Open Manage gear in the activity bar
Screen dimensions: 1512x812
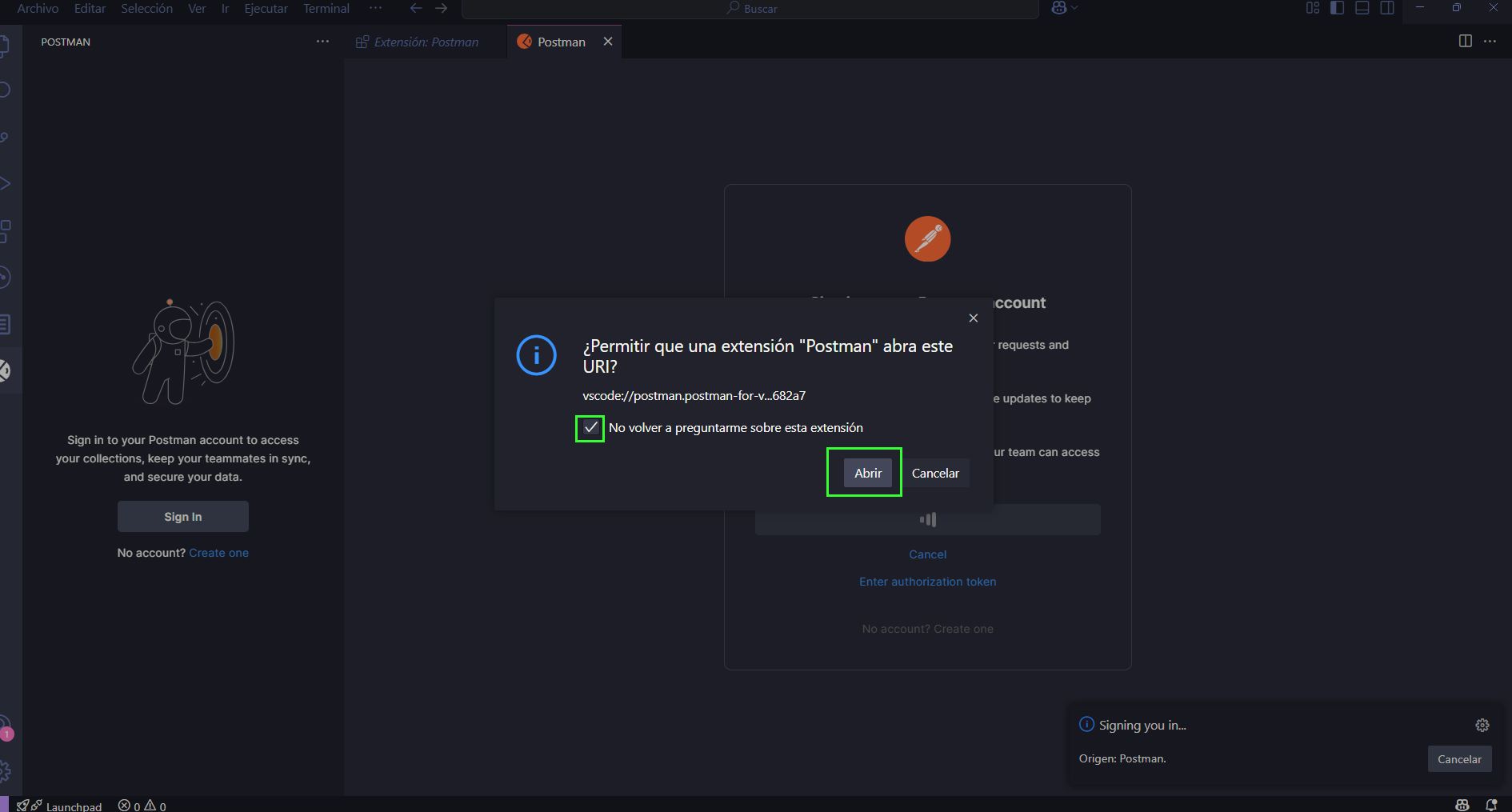tap(4, 771)
